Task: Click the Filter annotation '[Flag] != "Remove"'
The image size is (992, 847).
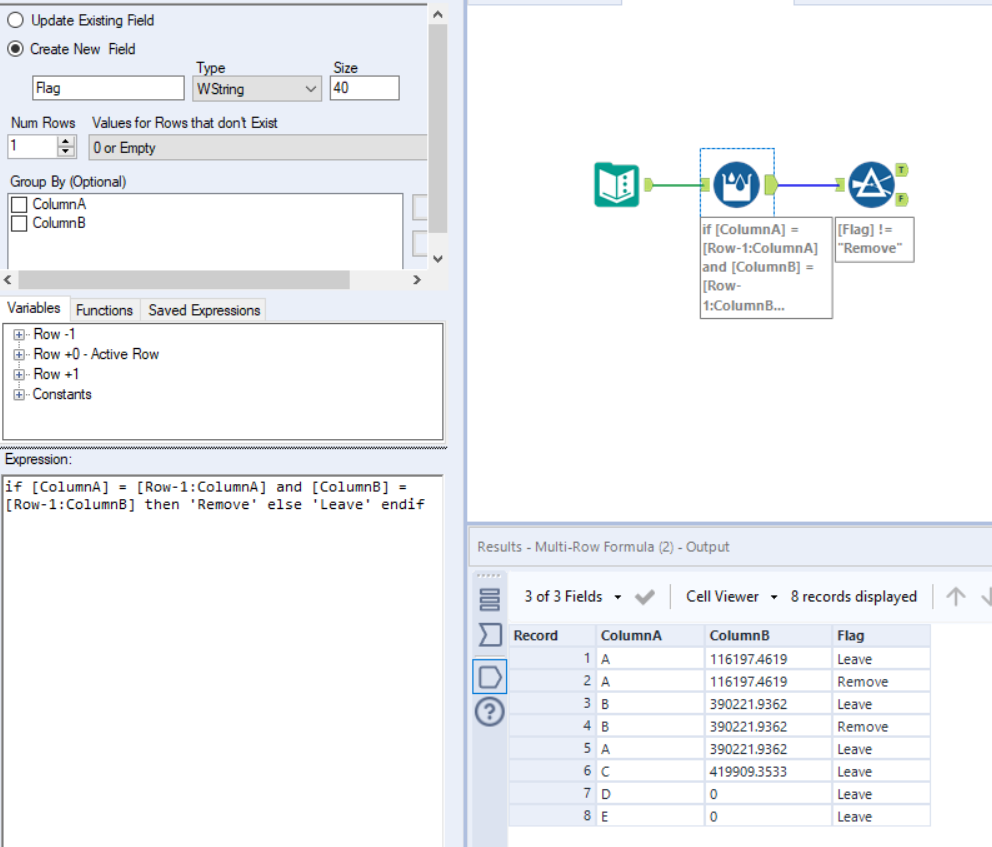Action: 874,239
